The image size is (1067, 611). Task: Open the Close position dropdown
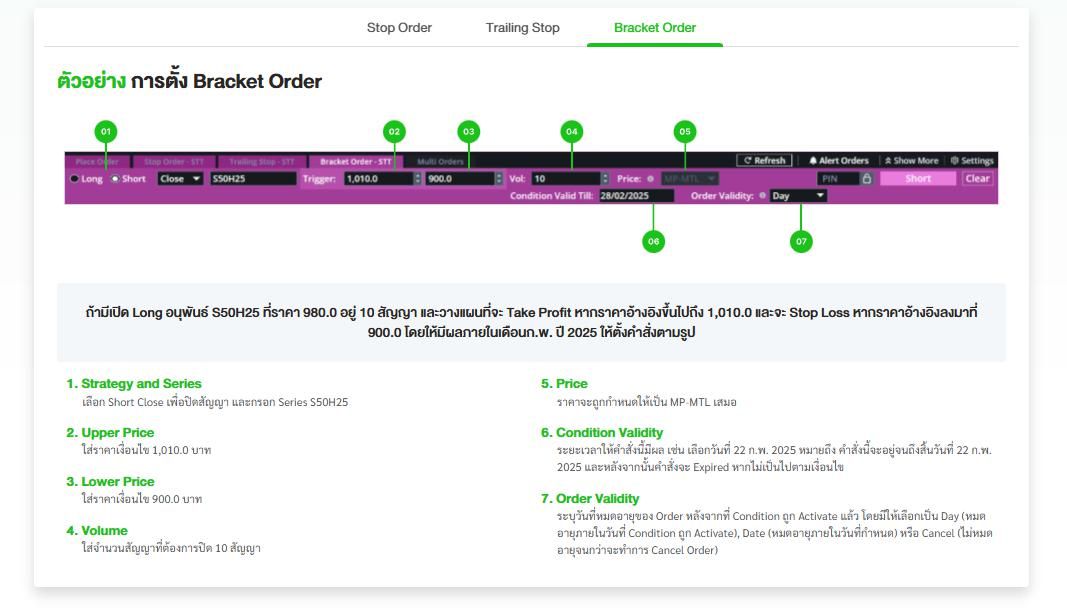[180, 179]
